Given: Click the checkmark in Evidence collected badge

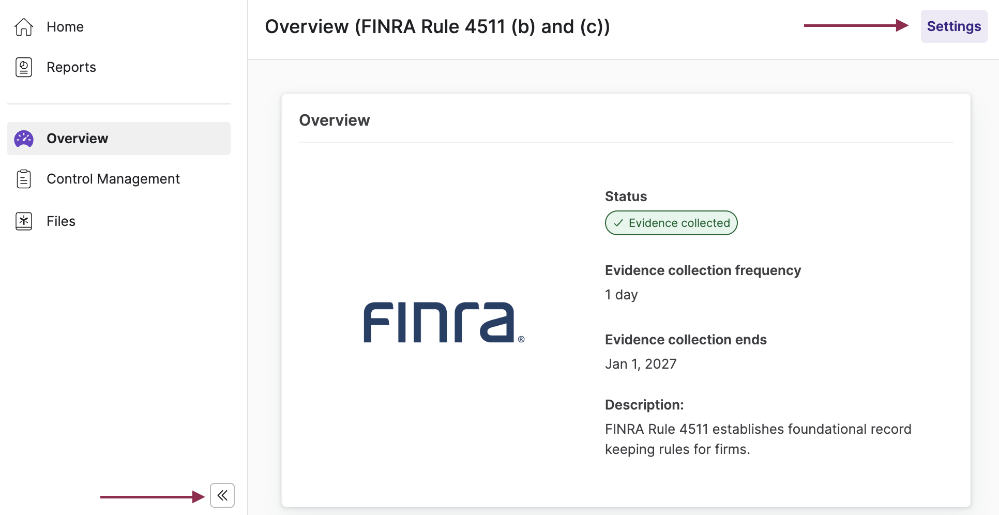Looking at the screenshot, I should click(618, 223).
